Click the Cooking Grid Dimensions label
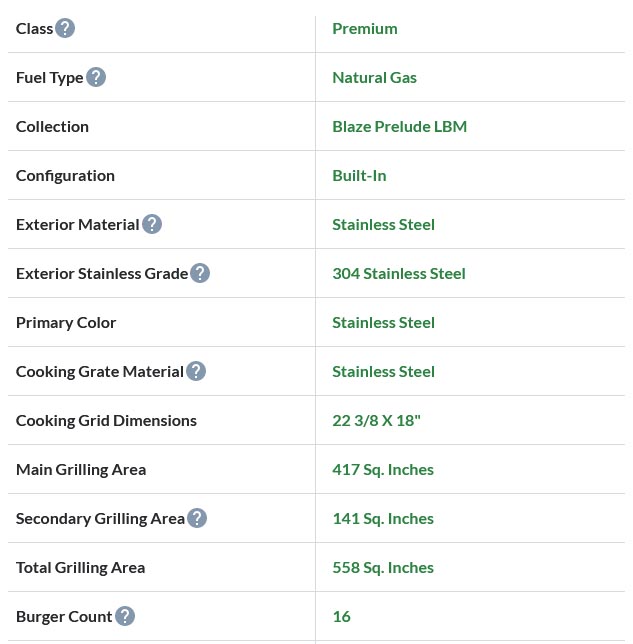The width and height of the screenshot is (633, 644). 106,420
